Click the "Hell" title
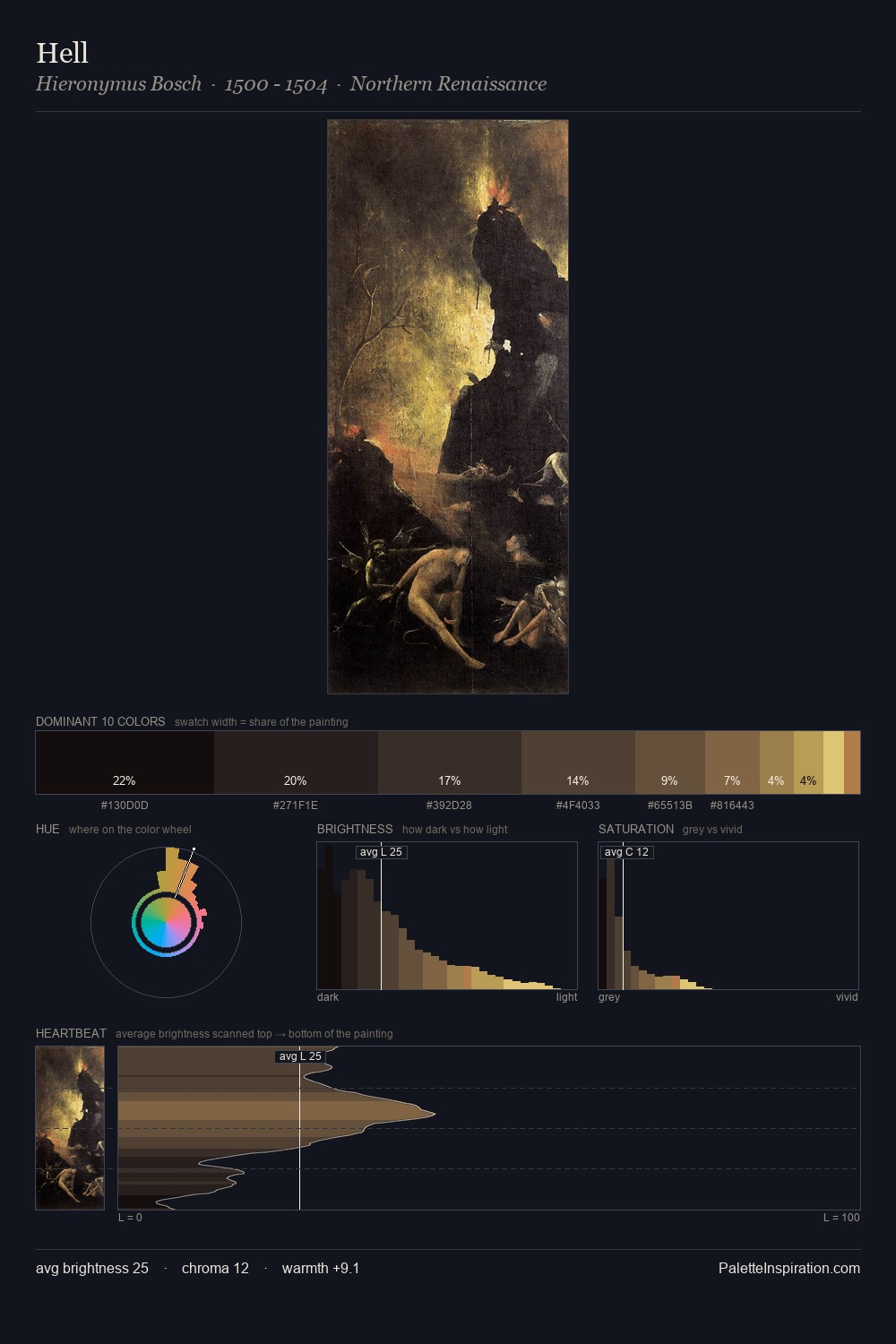 [62, 53]
